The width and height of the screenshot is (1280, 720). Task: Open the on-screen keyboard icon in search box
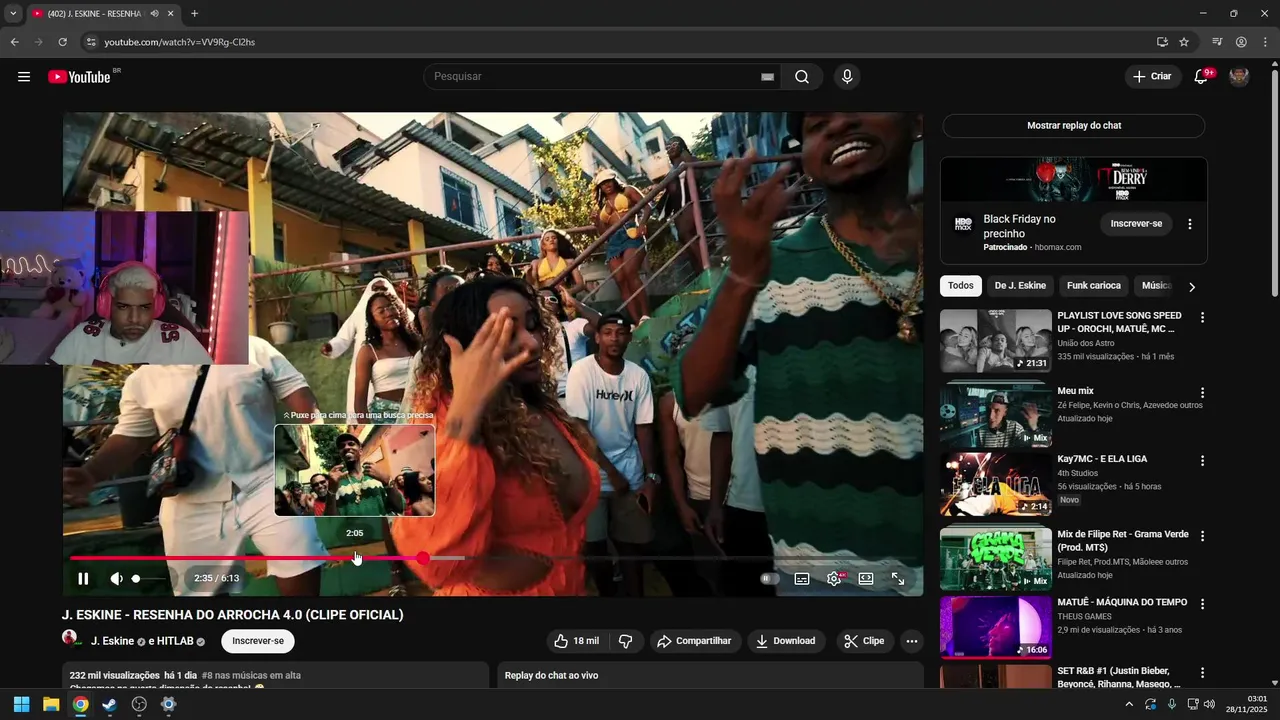(768, 77)
